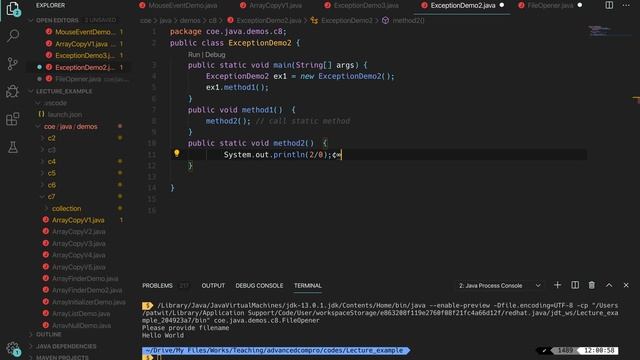Open the PROBLEMS panel tab
The width and height of the screenshot is (640, 360).
[157, 286]
